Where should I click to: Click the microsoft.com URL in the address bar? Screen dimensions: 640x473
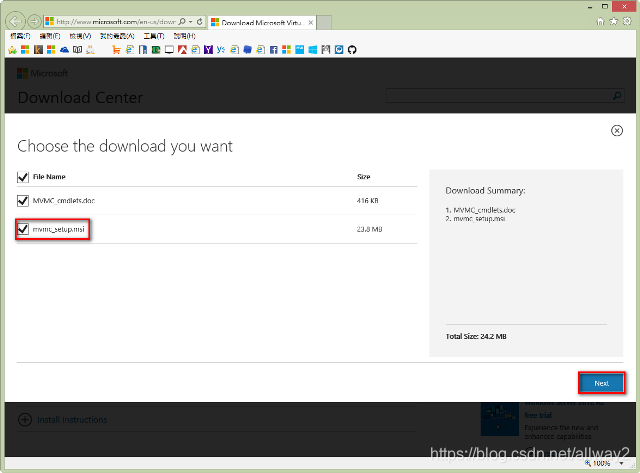[116, 22]
